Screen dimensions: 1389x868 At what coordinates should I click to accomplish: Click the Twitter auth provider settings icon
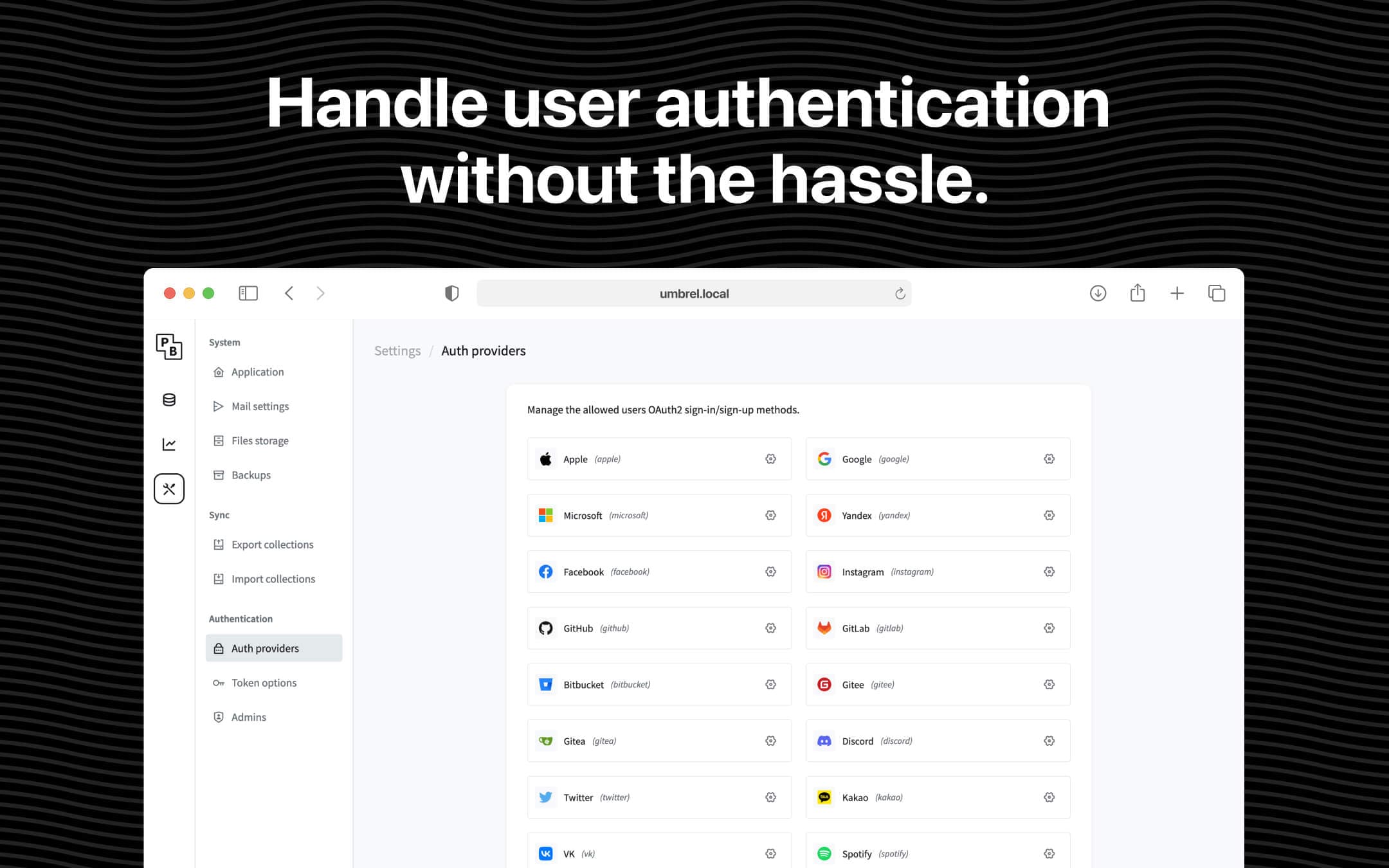point(771,797)
